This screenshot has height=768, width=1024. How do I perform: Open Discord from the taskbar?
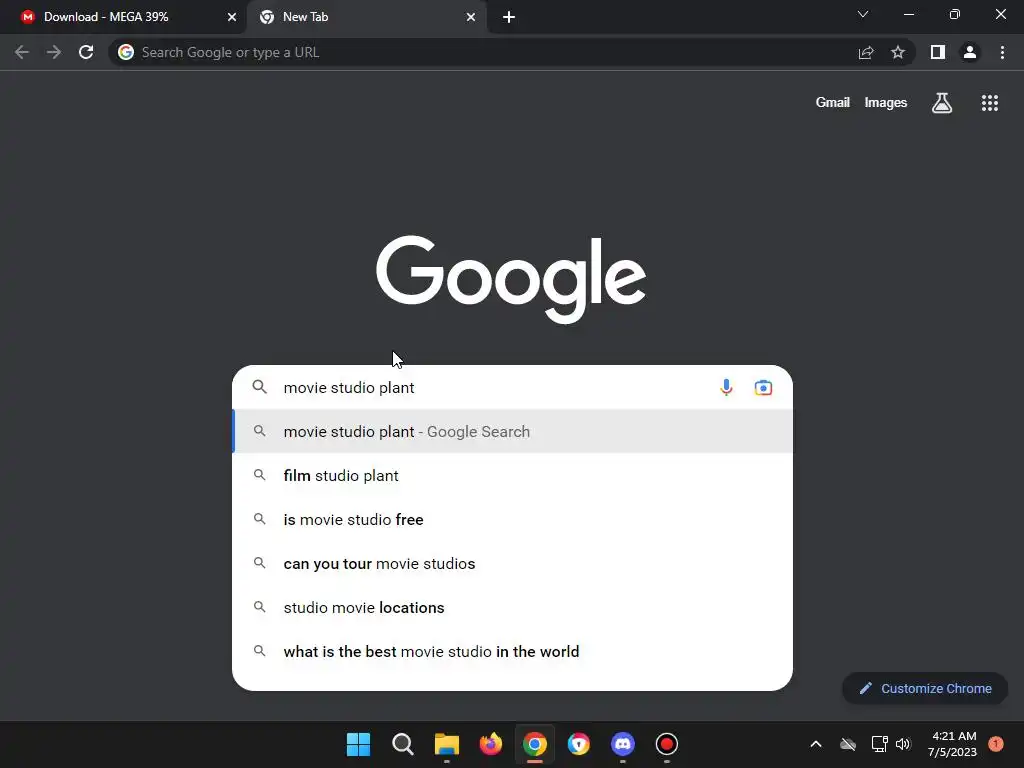point(622,744)
